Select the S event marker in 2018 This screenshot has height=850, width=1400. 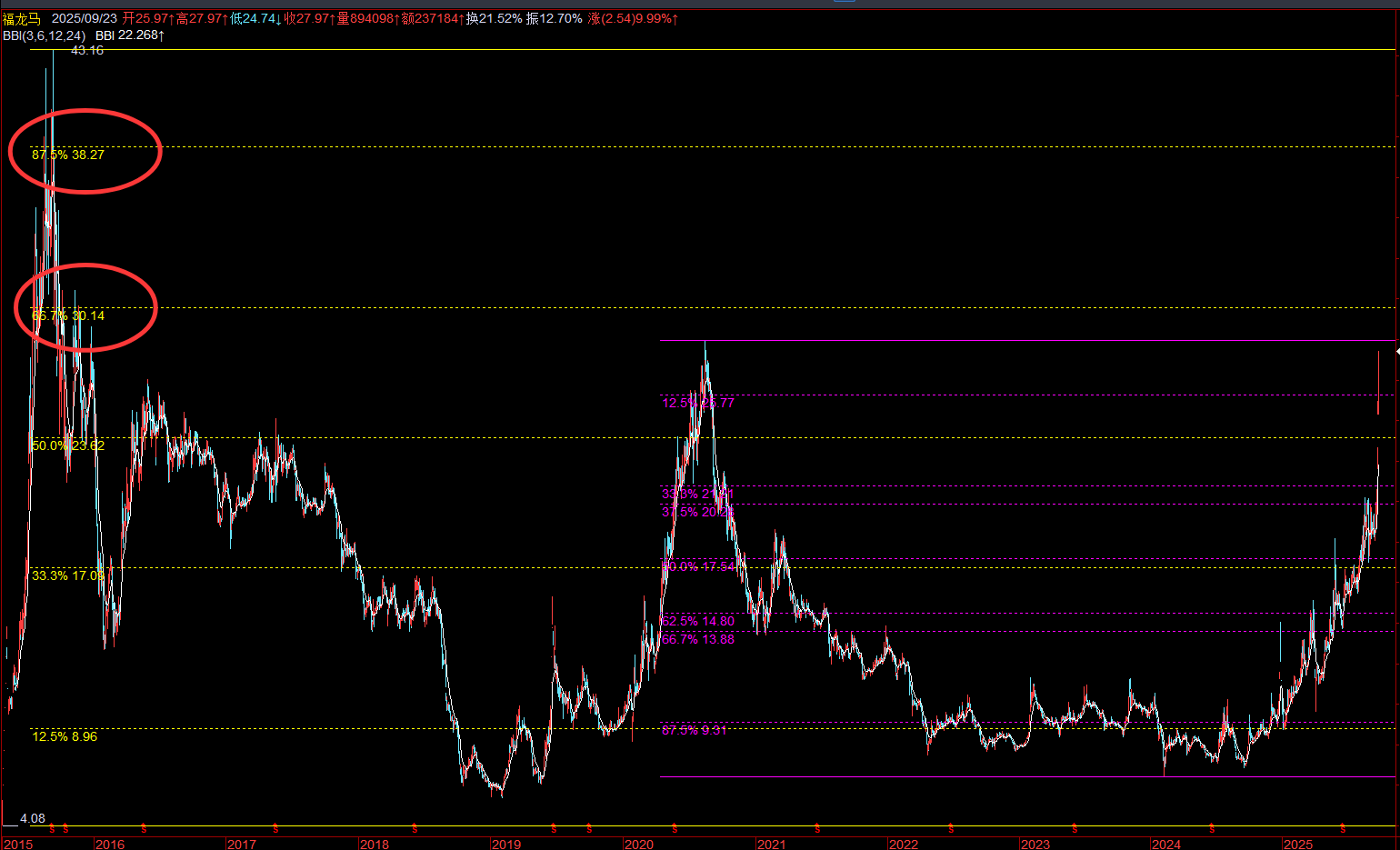tap(415, 828)
